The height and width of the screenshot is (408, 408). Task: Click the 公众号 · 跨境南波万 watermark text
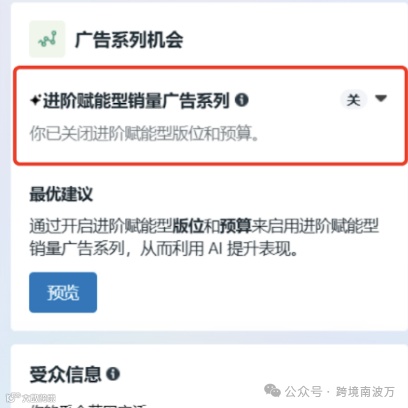pyautogui.click(x=340, y=391)
